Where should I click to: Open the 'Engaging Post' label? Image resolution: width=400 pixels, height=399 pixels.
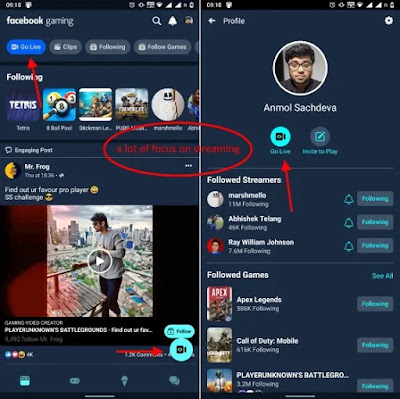click(x=33, y=150)
